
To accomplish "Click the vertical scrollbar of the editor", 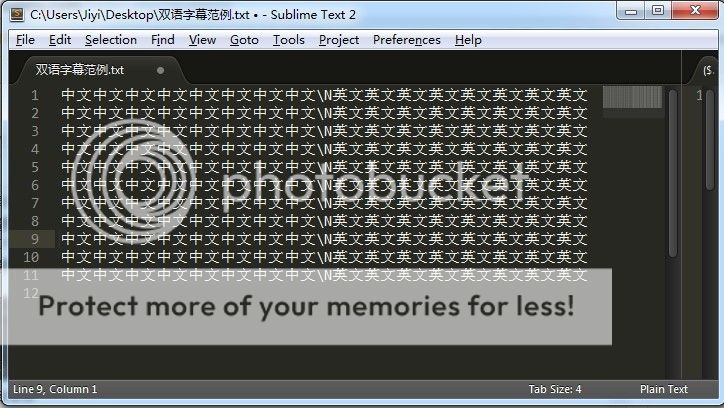I will click(673, 173).
